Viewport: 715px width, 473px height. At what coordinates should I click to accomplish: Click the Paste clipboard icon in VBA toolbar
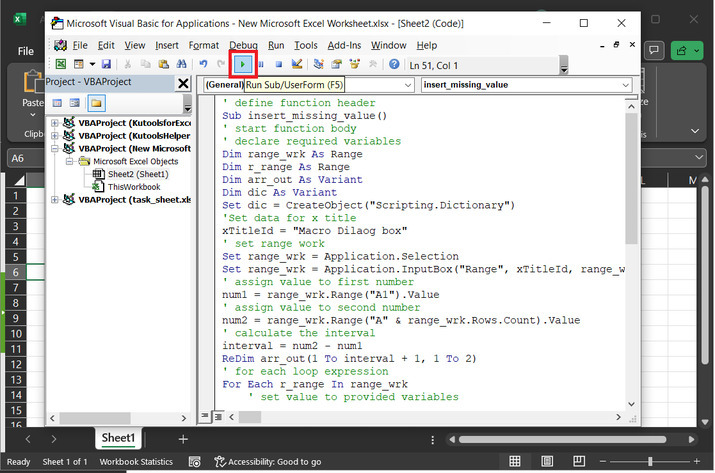[163, 64]
